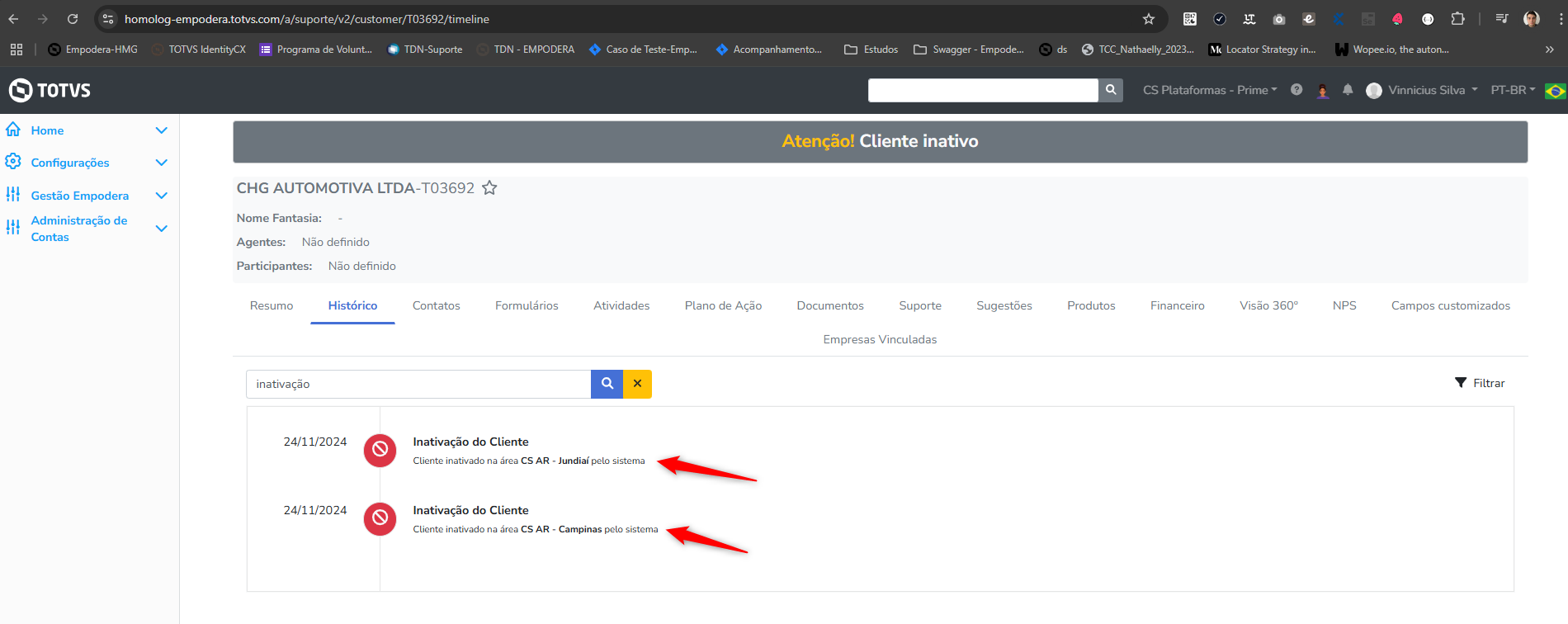Switch to the Resumo tab
The width and height of the screenshot is (1568, 624).
(x=272, y=305)
